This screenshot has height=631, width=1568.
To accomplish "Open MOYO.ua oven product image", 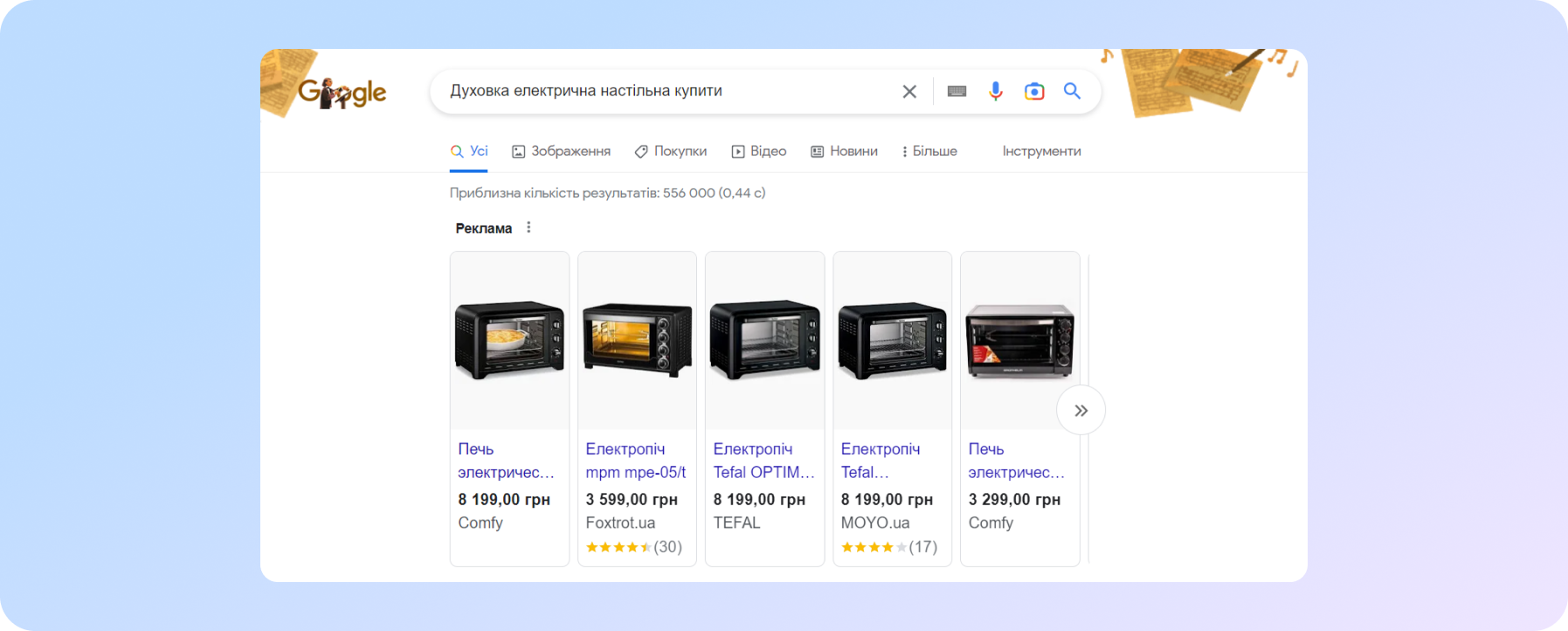I will (892, 340).
